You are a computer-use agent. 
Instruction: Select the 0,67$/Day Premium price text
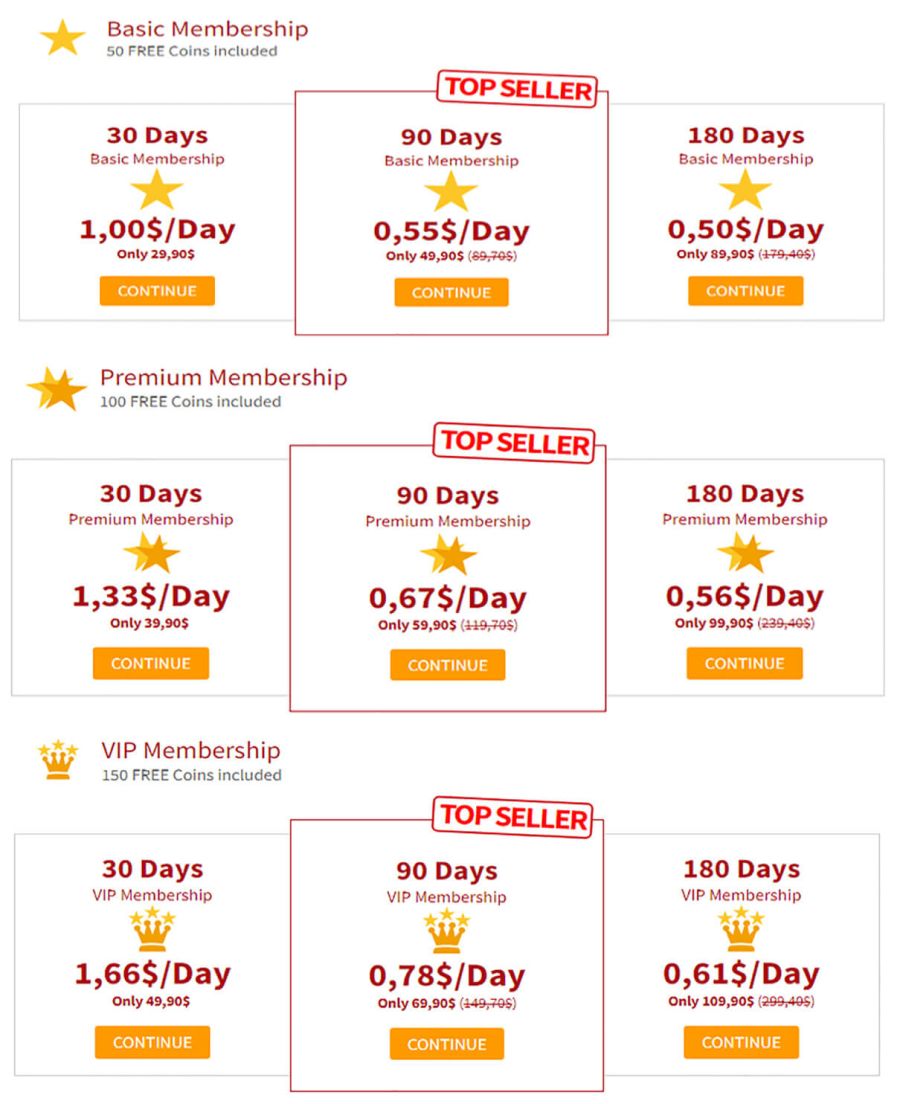448,598
